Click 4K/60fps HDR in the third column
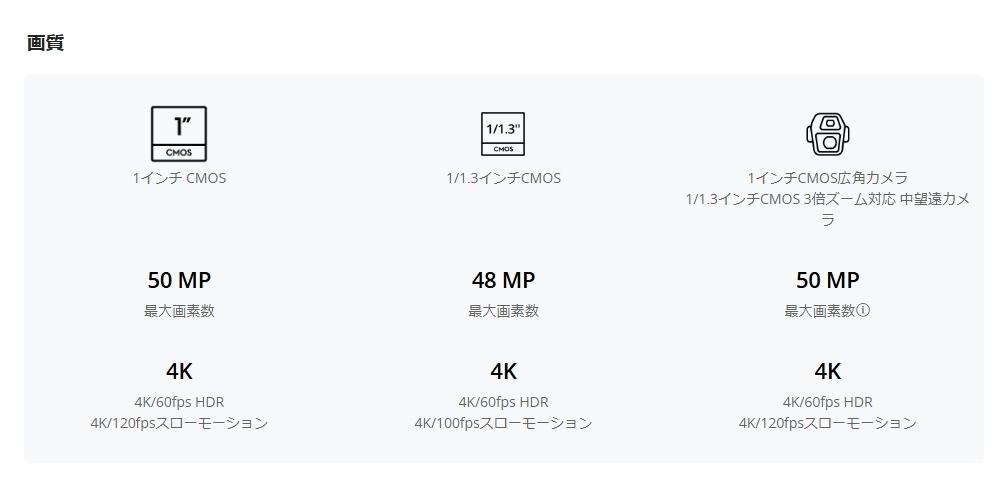The image size is (1003, 479). click(x=827, y=402)
